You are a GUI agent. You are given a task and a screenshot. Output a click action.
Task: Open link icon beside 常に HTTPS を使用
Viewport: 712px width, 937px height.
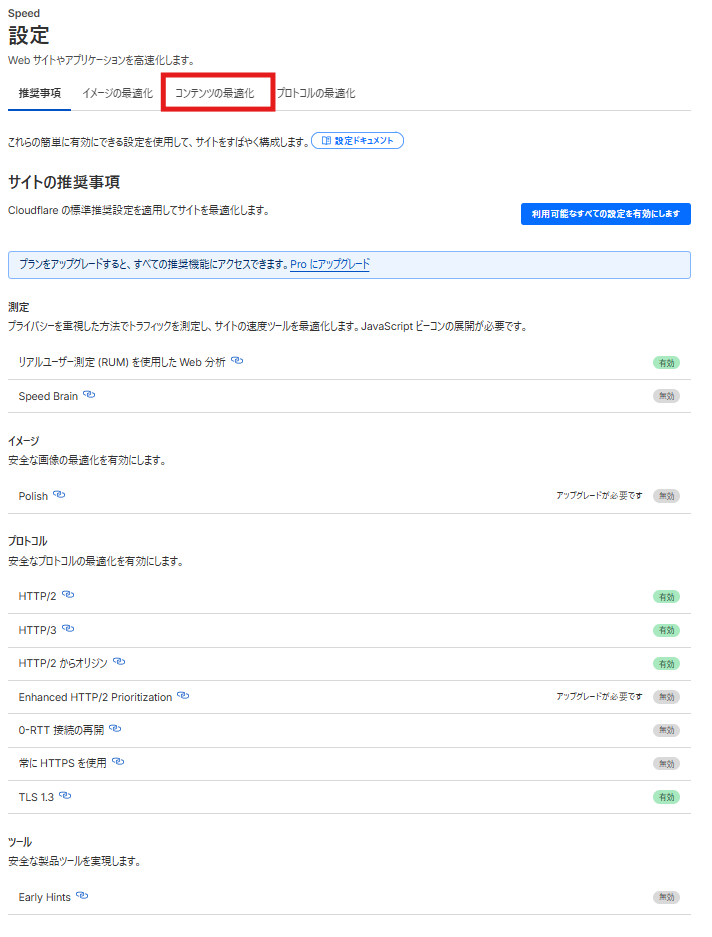coord(118,761)
